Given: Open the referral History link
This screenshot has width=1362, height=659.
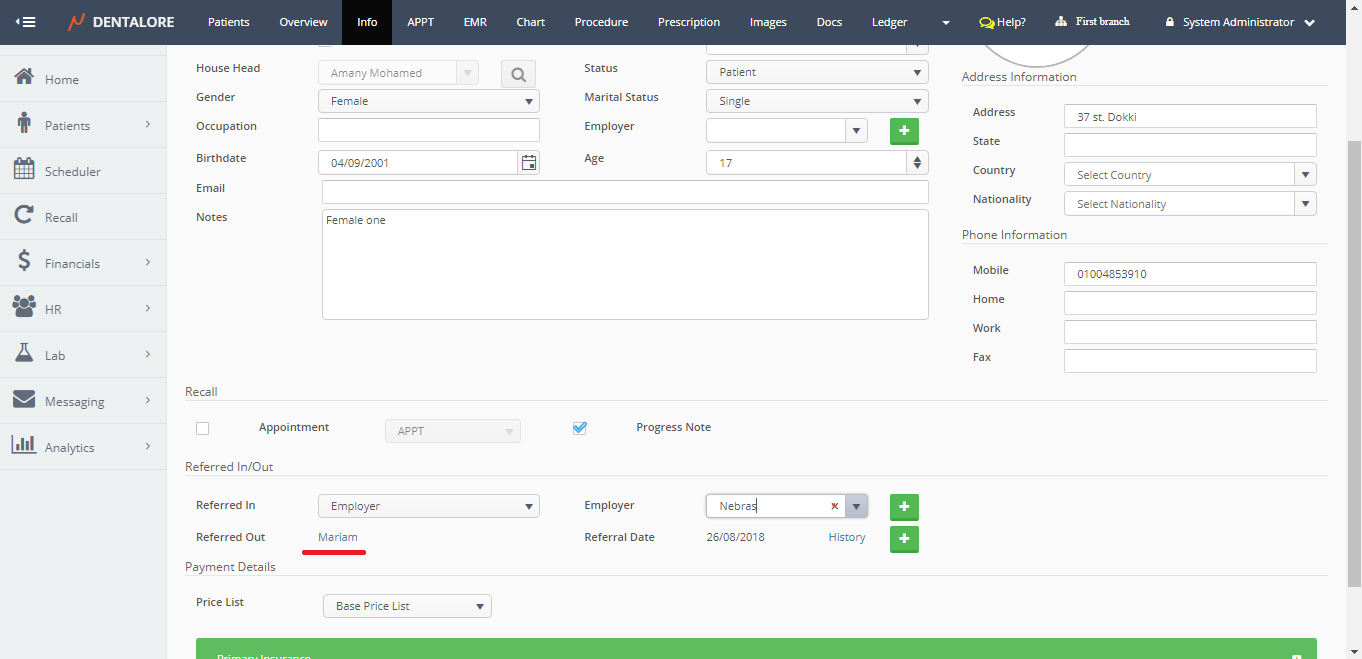Looking at the screenshot, I should pyautogui.click(x=846, y=538).
